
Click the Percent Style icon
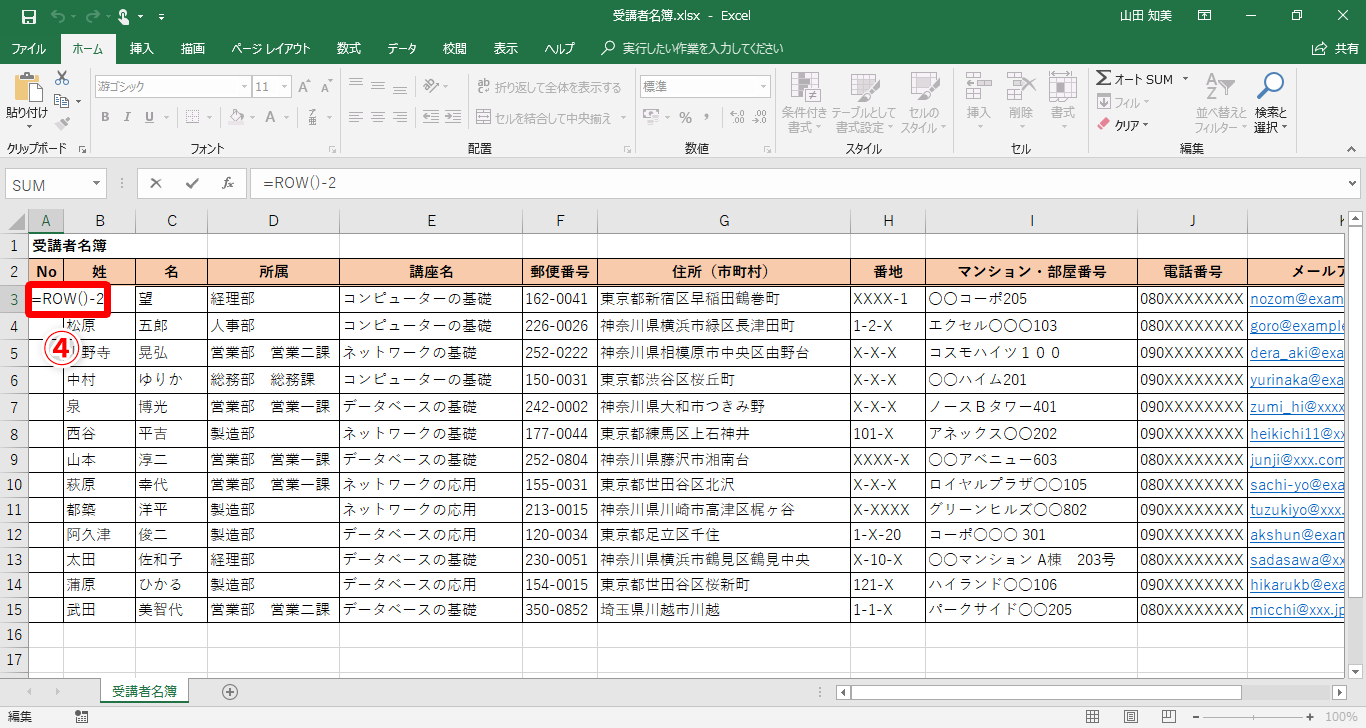click(686, 117)
